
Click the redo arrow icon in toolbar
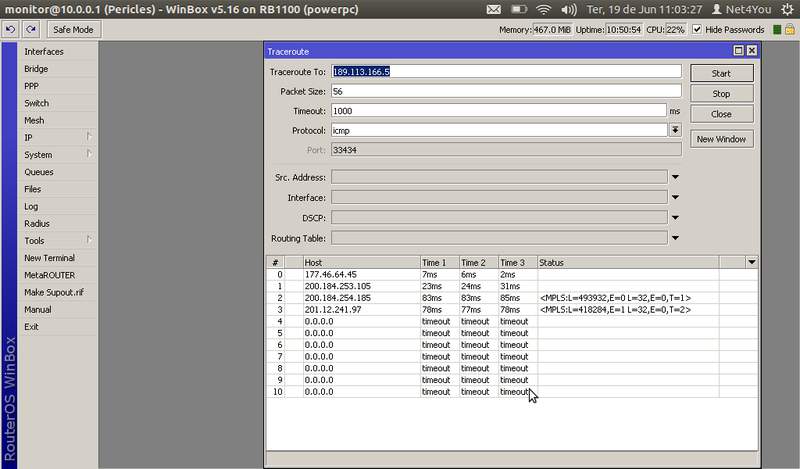click(31, 30)
